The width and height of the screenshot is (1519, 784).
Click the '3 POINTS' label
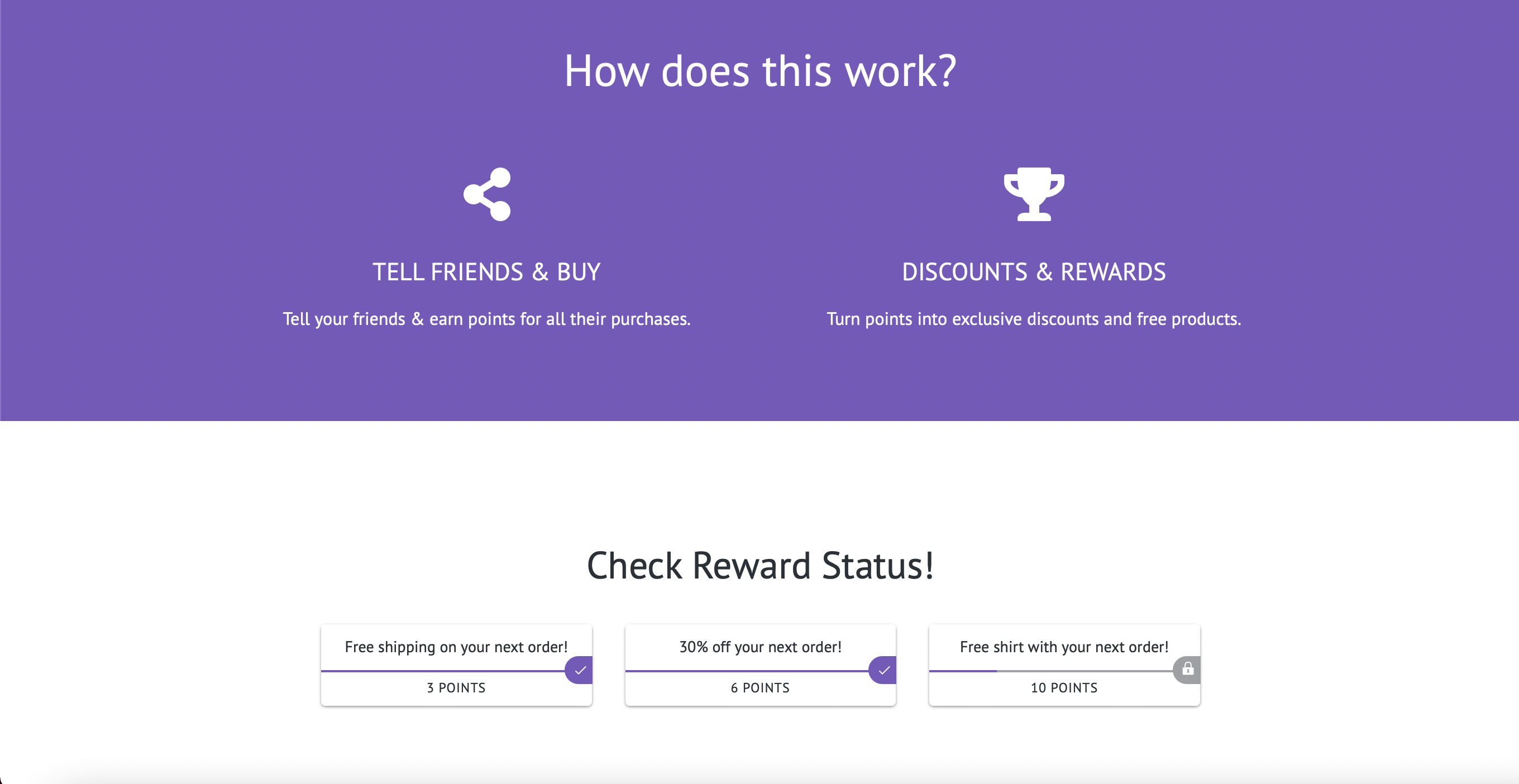tap(456, 688)
